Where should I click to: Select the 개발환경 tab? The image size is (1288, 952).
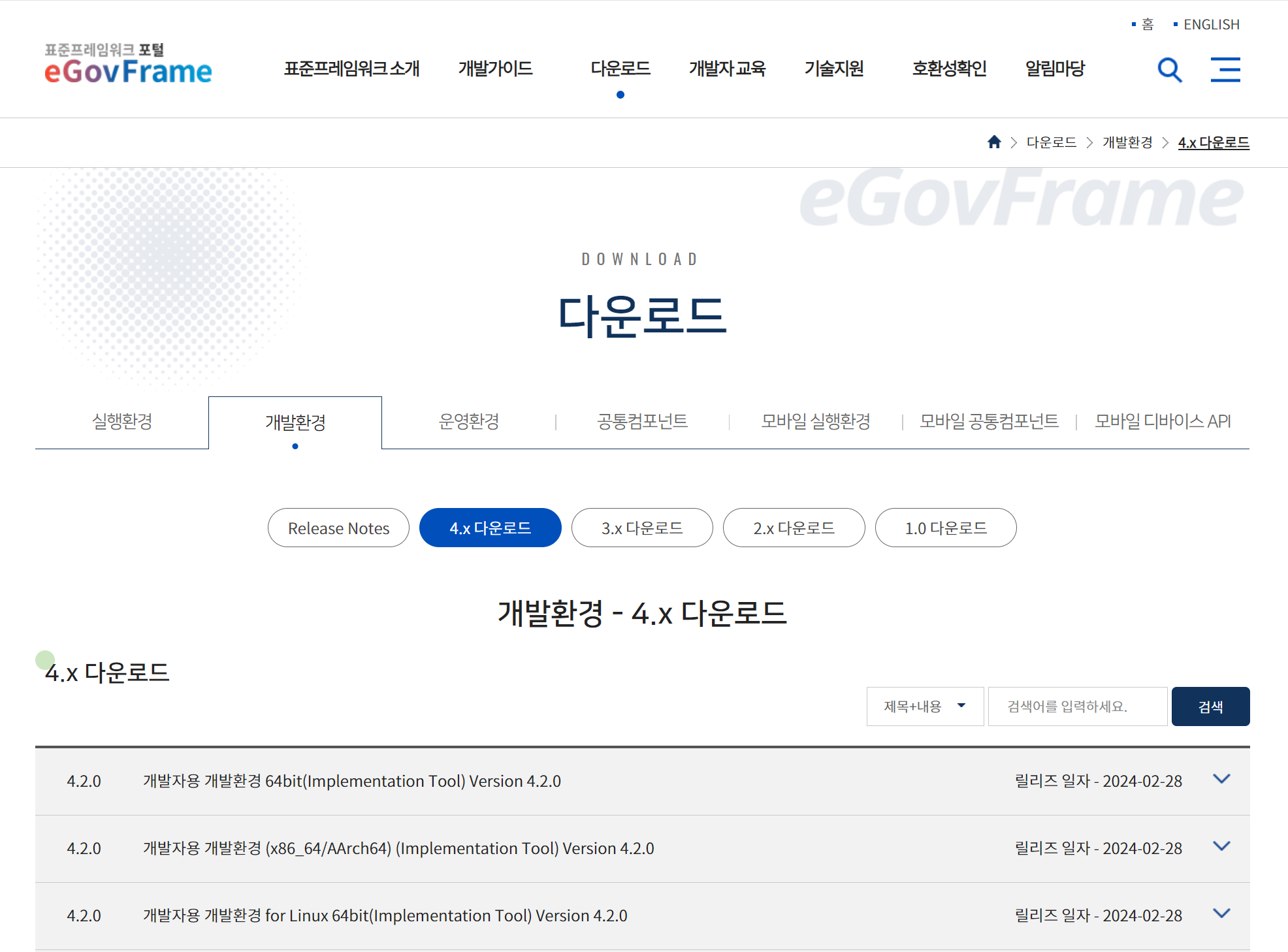[295, 422]
